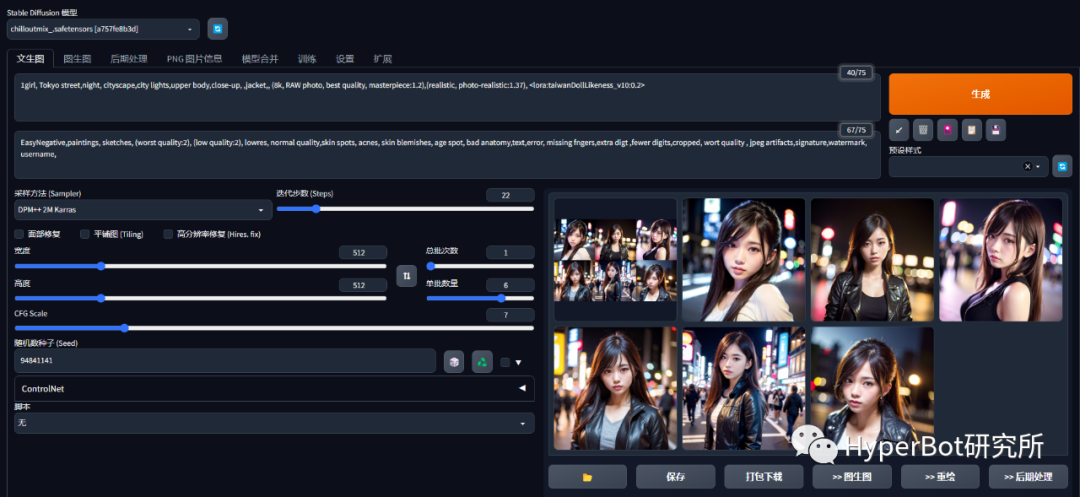Tick the extra seed options checkbox
The image size is (1080, 497).
click(x=505, y=362)
